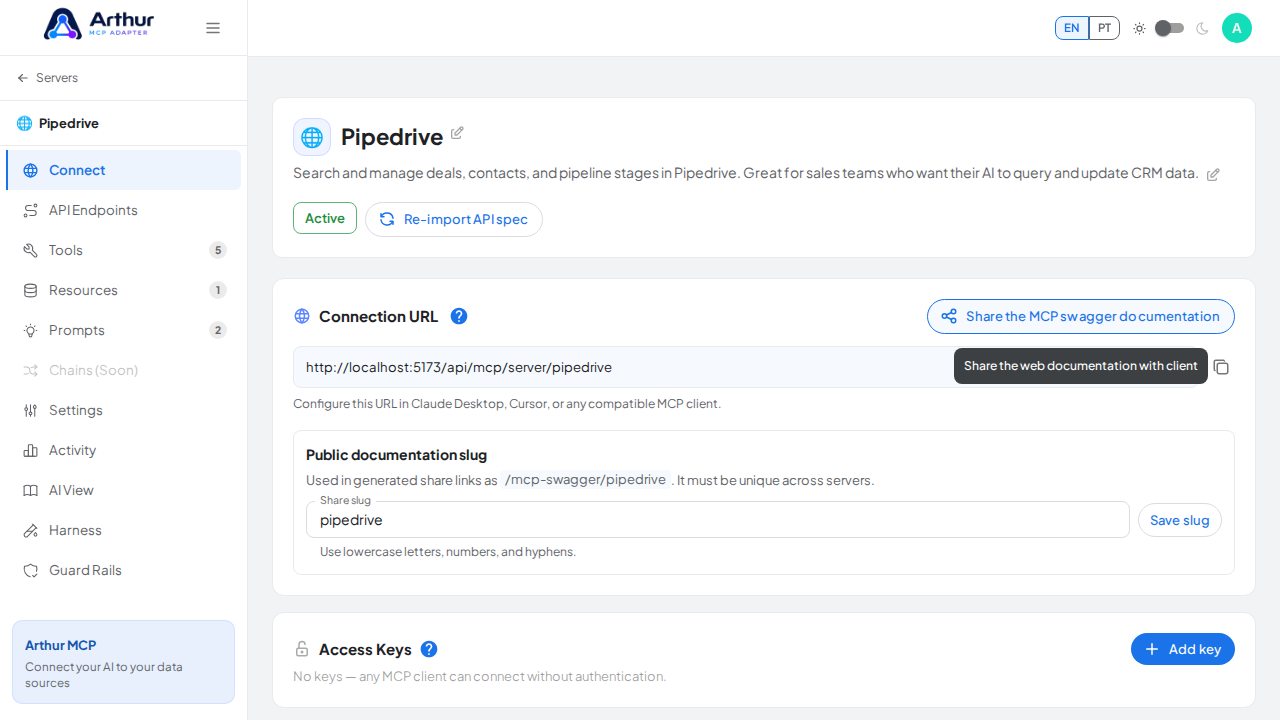Click the Tools count badge showing 5
Image resolution: width=1280 pixels, height=720 pixels.
[218, 250]
